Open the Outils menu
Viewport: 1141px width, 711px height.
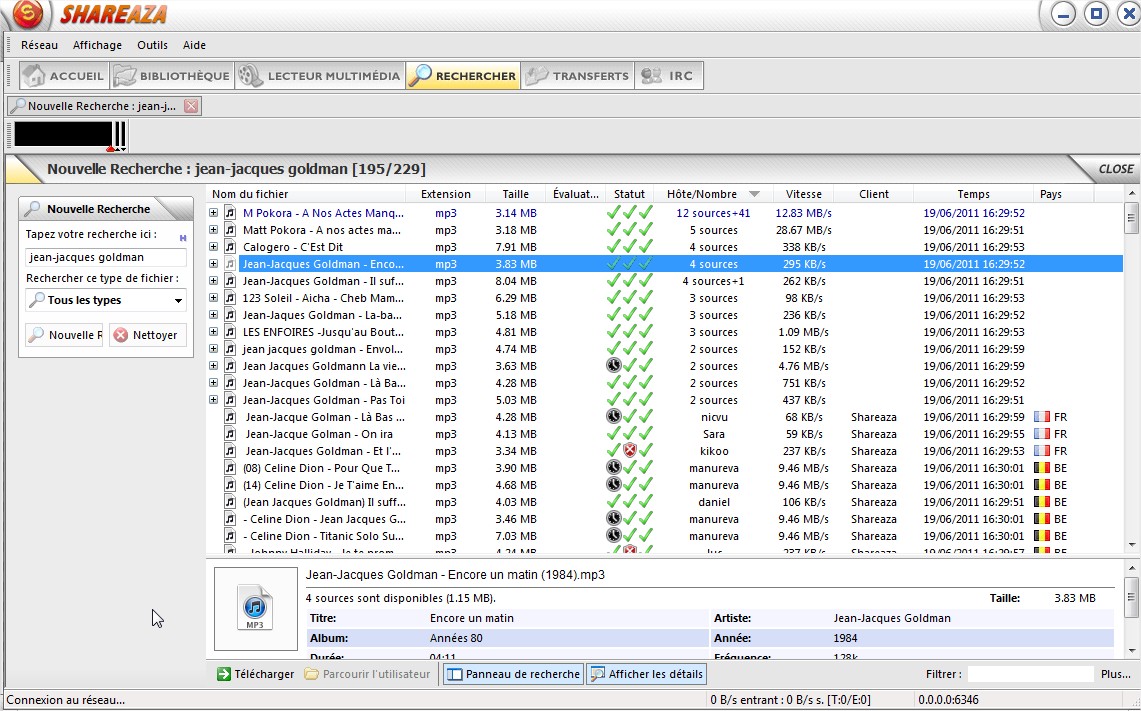(x=152, y=45)
